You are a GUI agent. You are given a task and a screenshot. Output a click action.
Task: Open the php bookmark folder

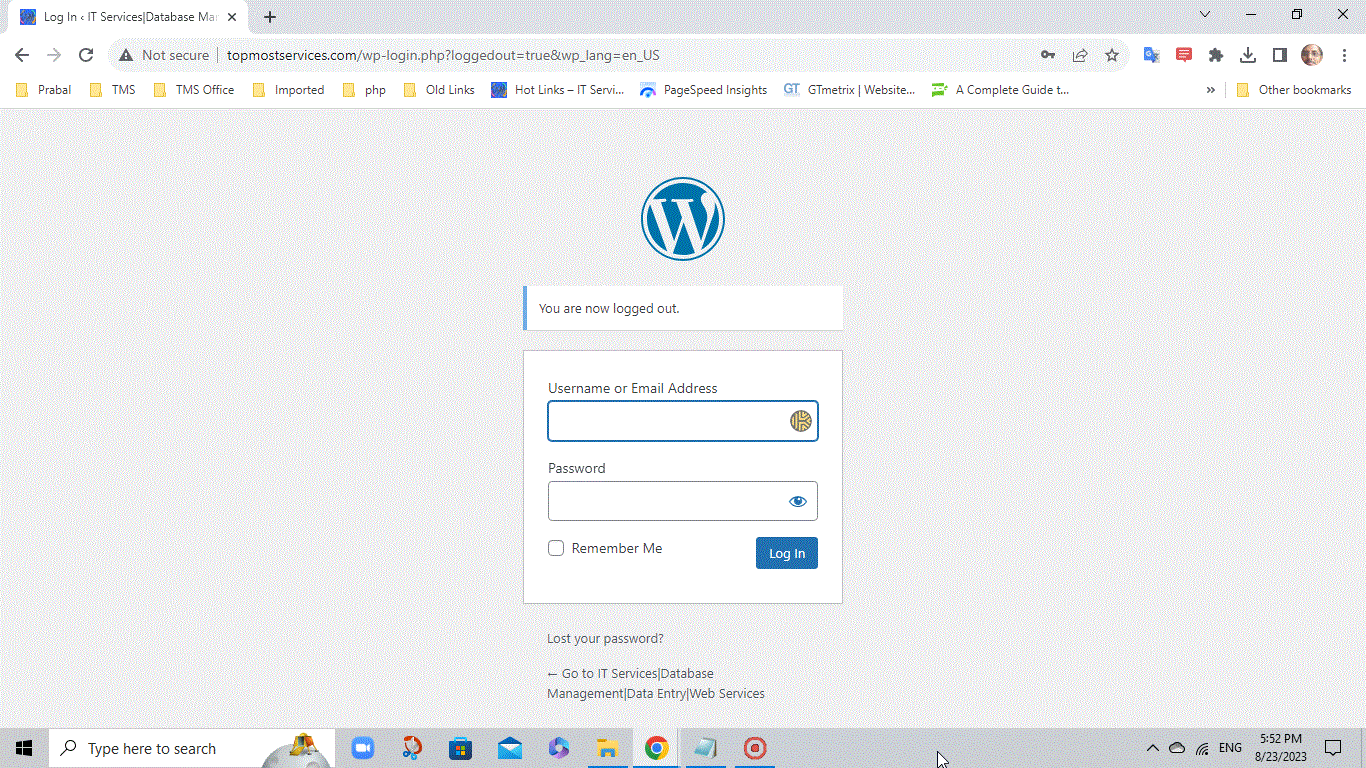364,90
